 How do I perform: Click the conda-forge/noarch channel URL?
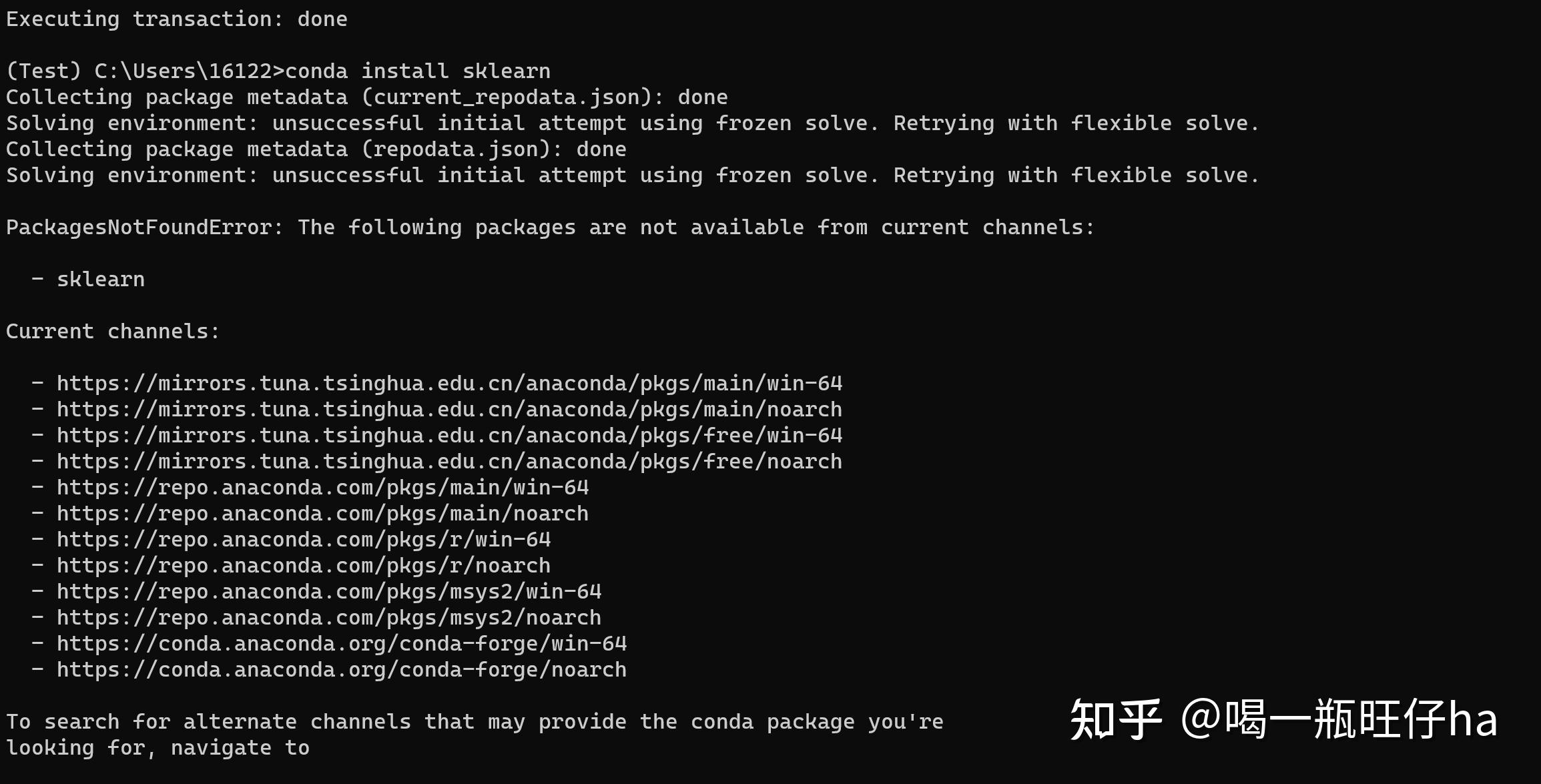click(342, 670)
